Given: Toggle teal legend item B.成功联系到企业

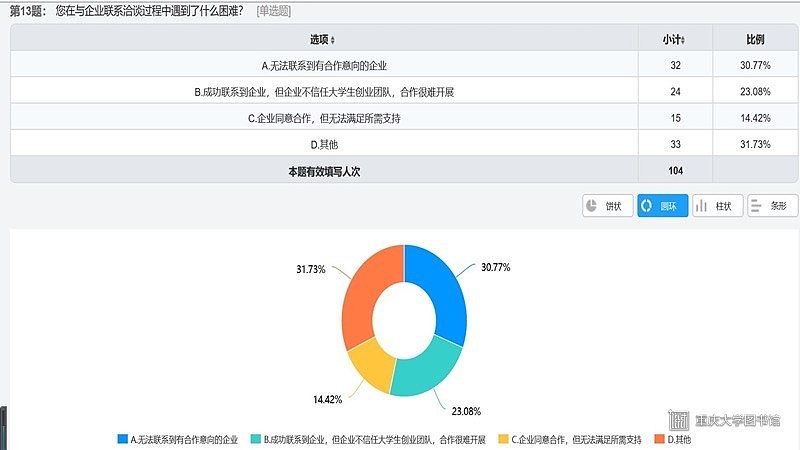Looking at the screenshot, I should tap(368, 439).
